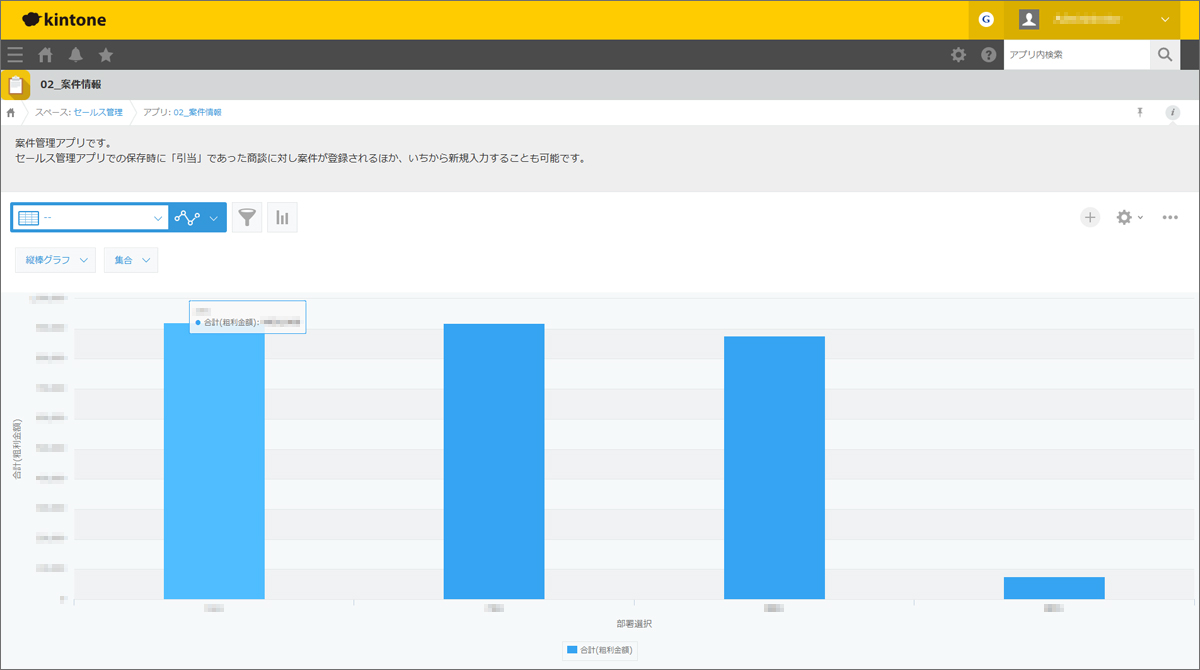
Task: Click the breadcrumb home icon
Action: [10, 112]
